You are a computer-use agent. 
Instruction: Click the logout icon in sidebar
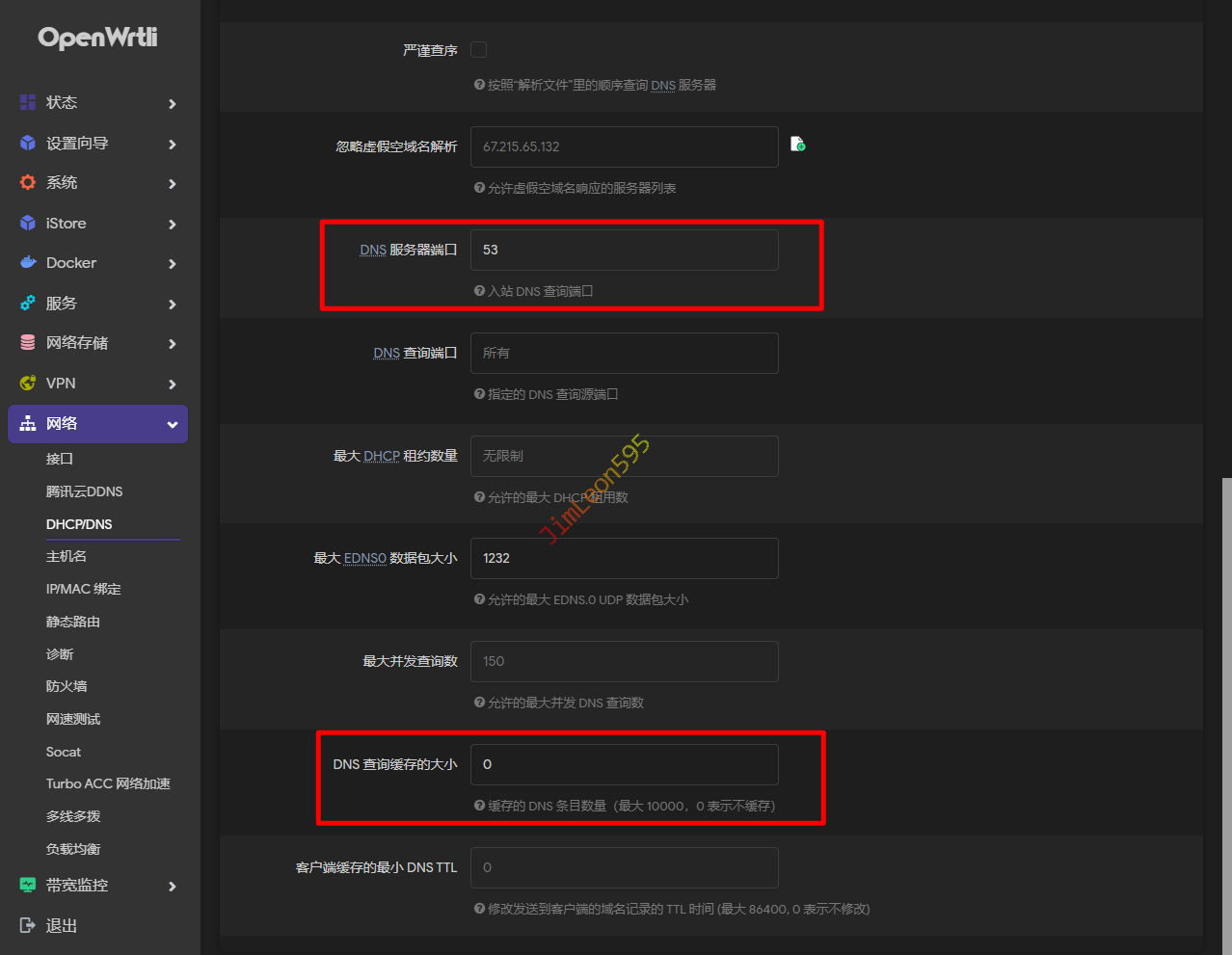[x=28, y=926]
